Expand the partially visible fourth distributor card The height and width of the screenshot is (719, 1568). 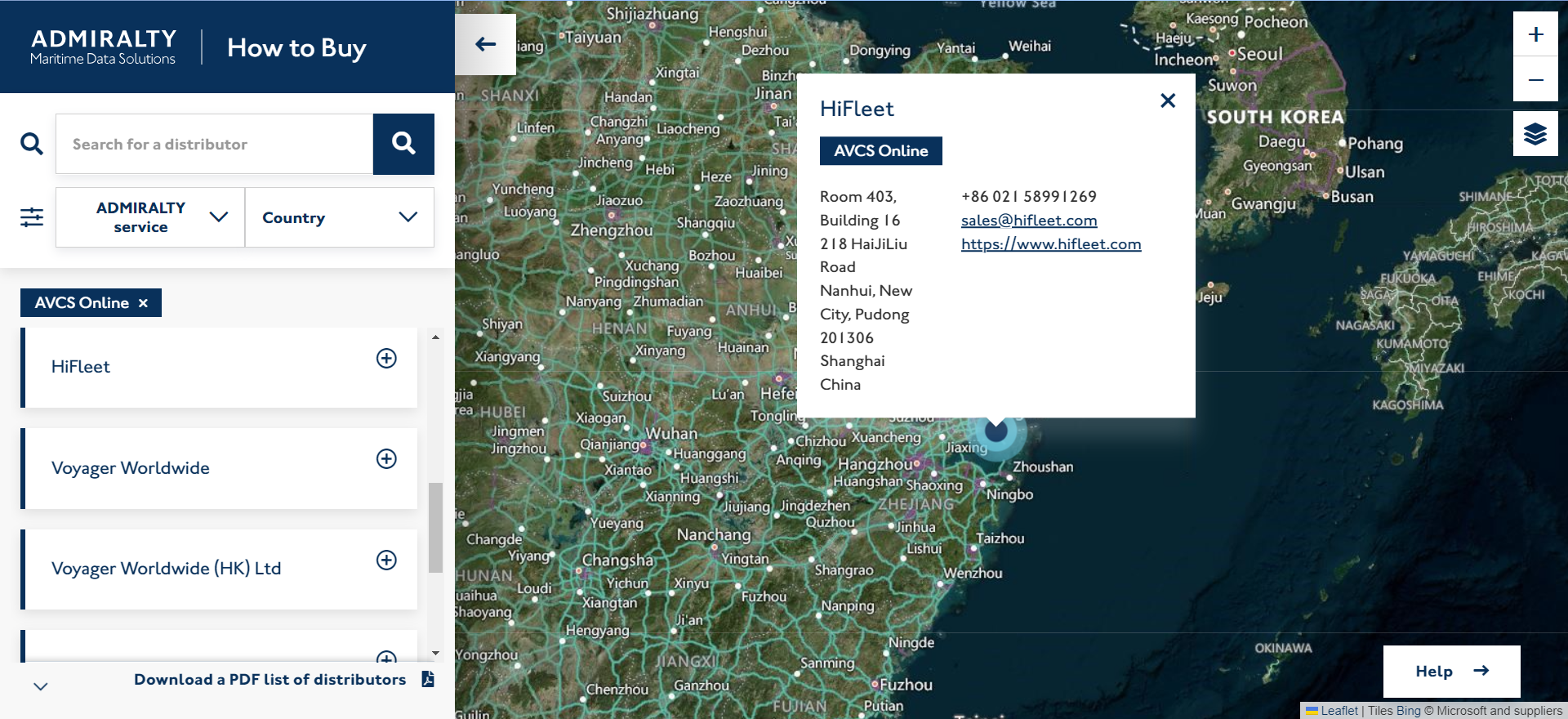(386, 656)
